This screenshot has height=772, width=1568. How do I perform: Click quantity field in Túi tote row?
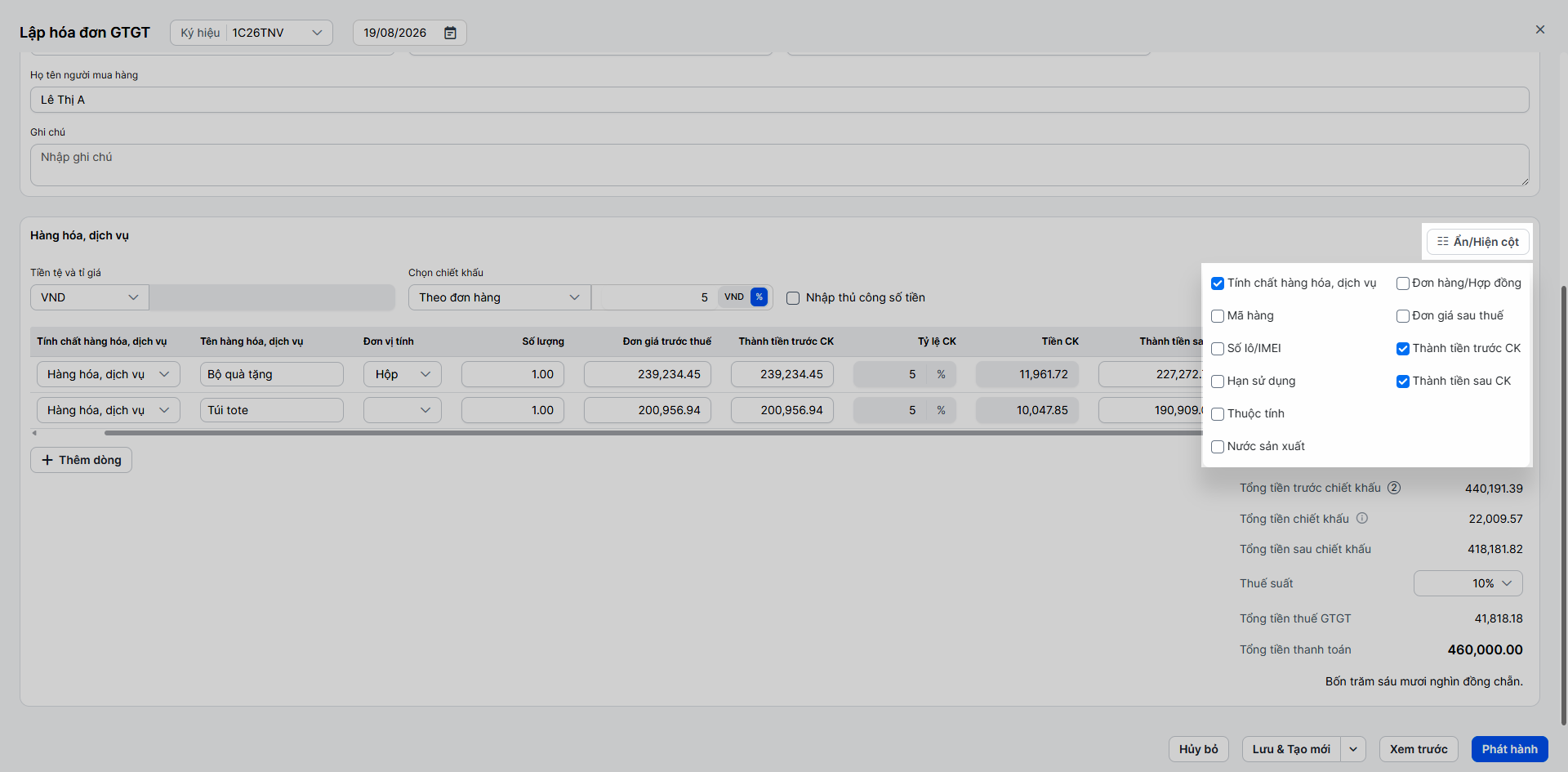pos(513,410)
